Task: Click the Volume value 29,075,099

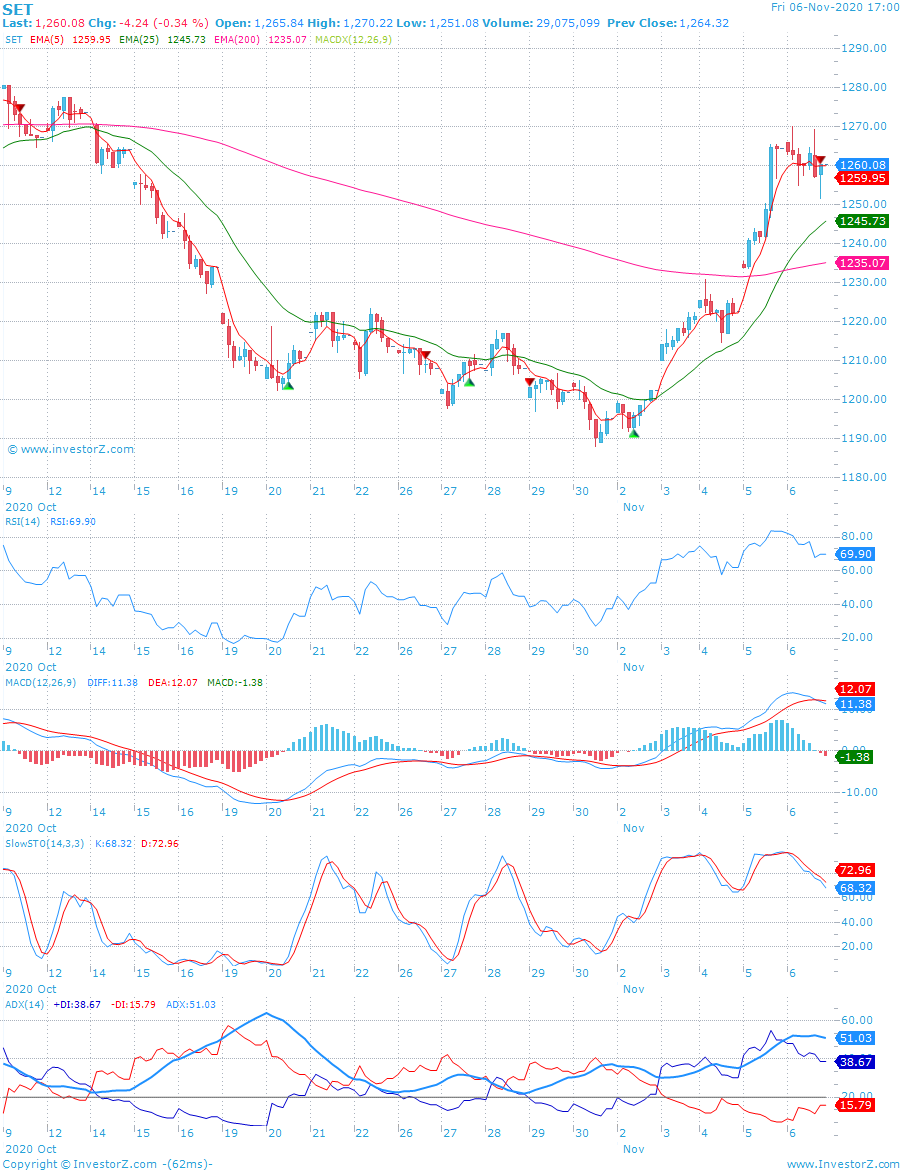Action: (568, 23)
